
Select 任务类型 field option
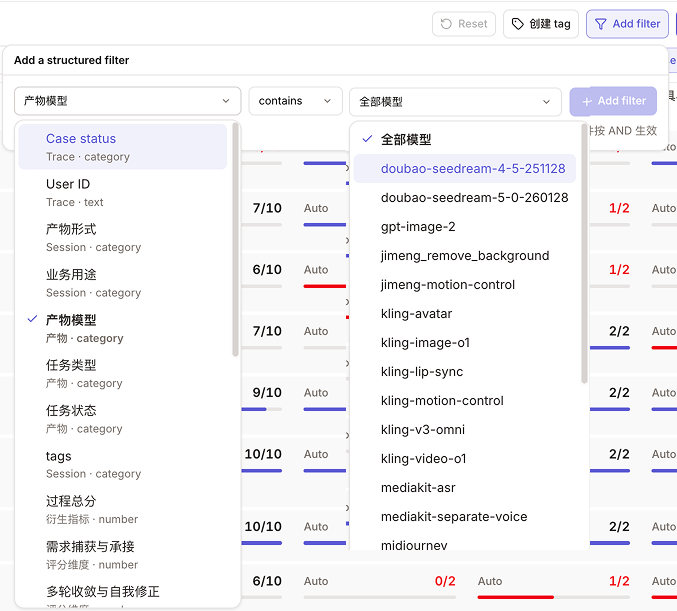123,374
